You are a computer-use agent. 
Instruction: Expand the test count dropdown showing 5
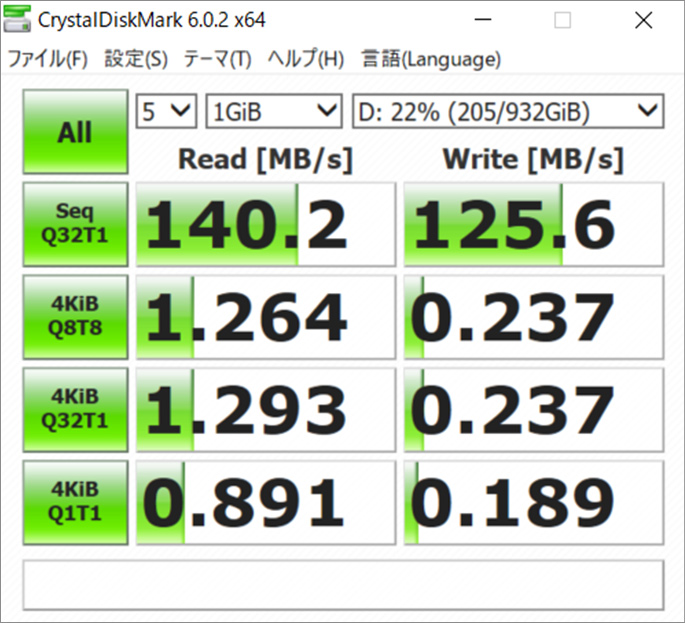click(x=166, y=111)
